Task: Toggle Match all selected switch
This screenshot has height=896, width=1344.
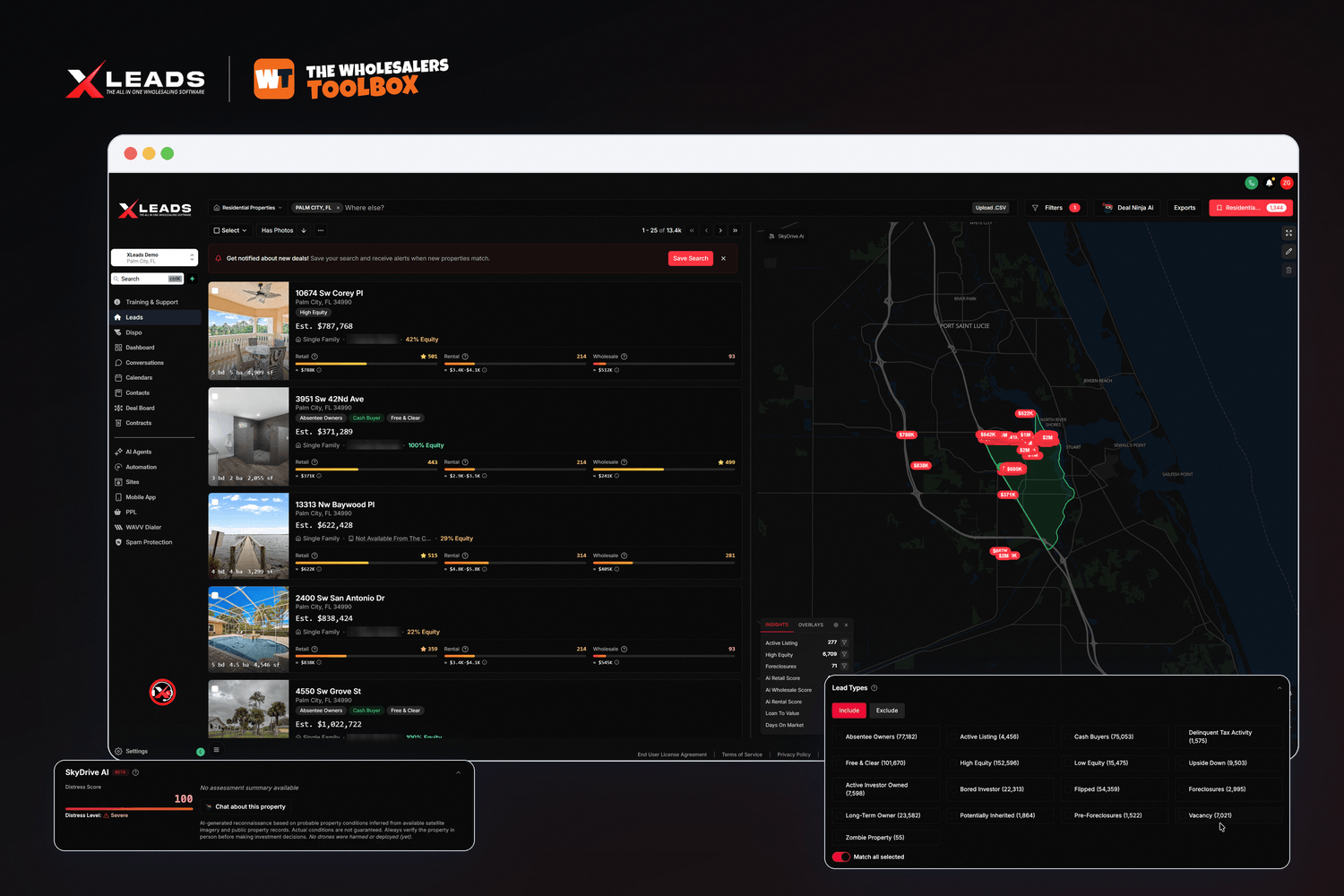Action: point(841,857)
